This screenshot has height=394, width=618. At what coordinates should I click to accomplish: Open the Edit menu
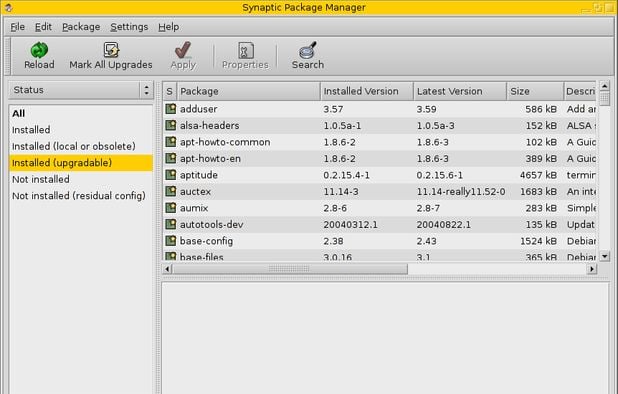click(x=43, y=27)
